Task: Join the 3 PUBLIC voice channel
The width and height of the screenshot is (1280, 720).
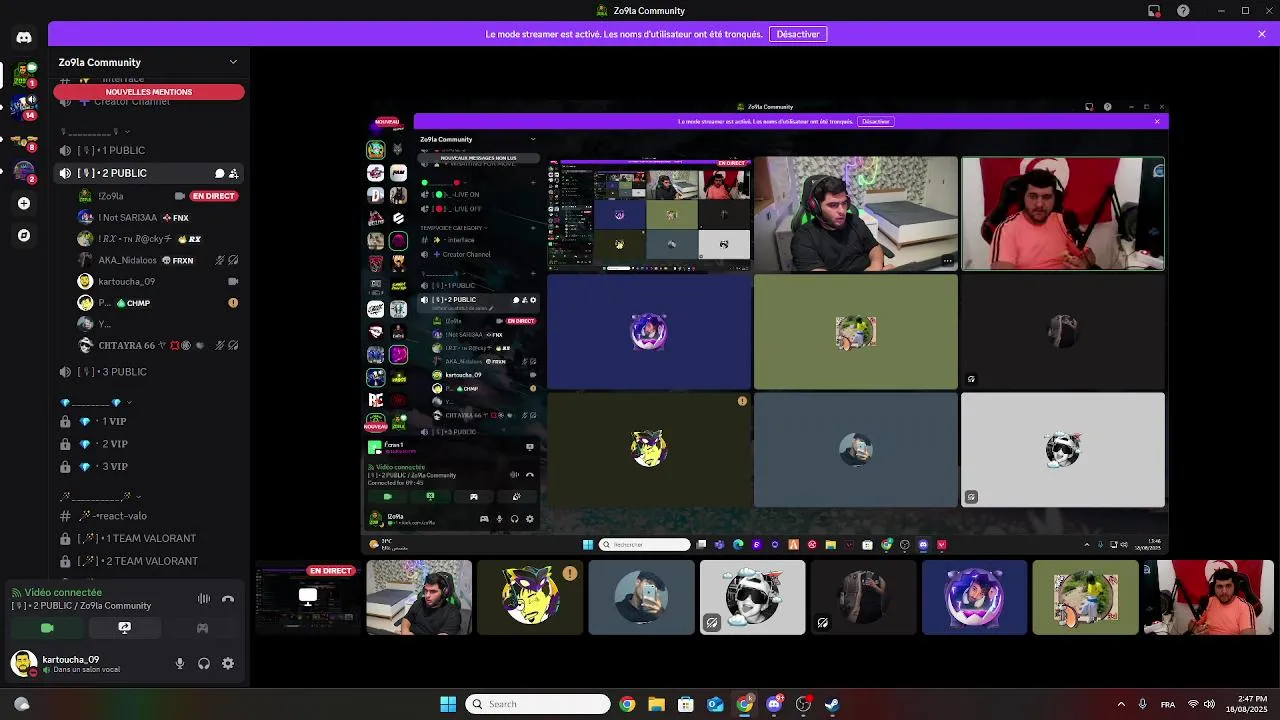Action: [150, 372]
